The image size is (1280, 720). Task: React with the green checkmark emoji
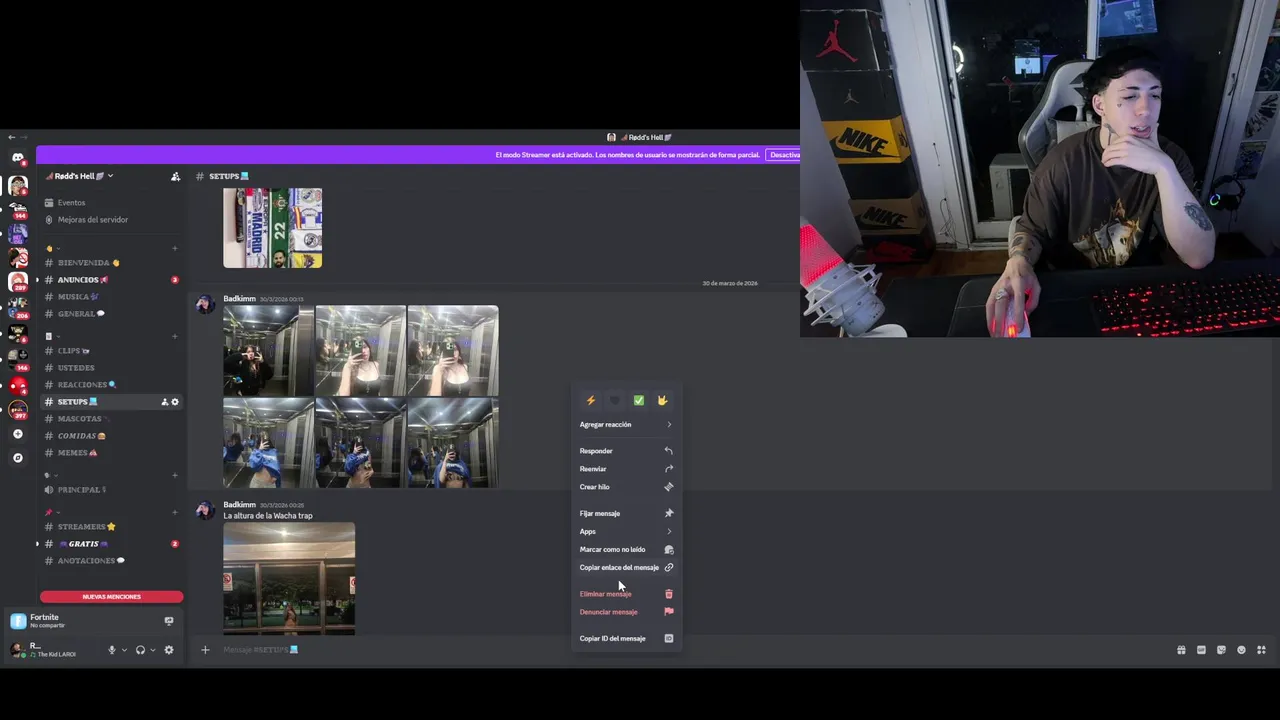[x=638, y=401]
